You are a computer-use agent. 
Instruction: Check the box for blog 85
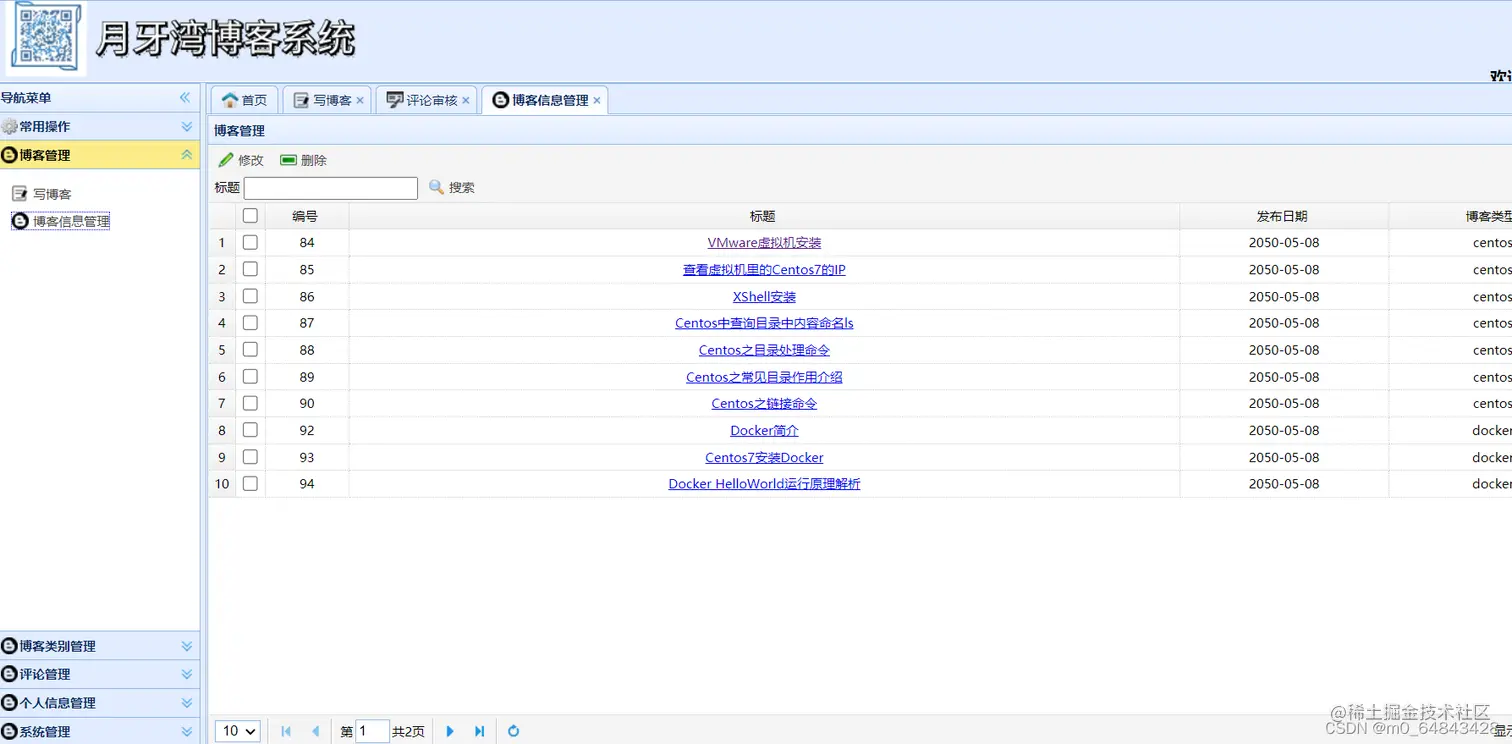coord(250,269)
